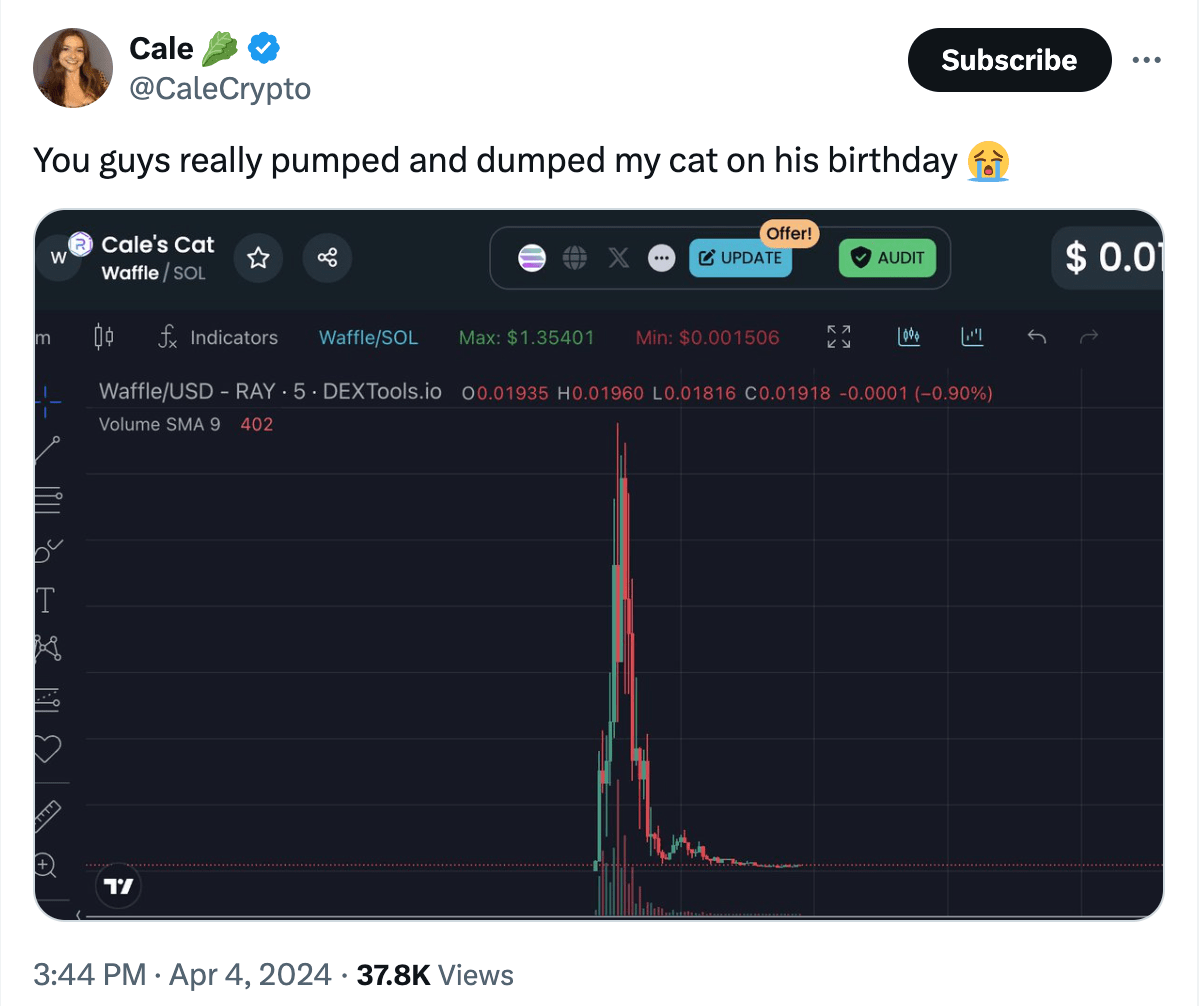The image size is (1200, 1006).
Task: Open the Indicators menu
Action: [218, 338]
